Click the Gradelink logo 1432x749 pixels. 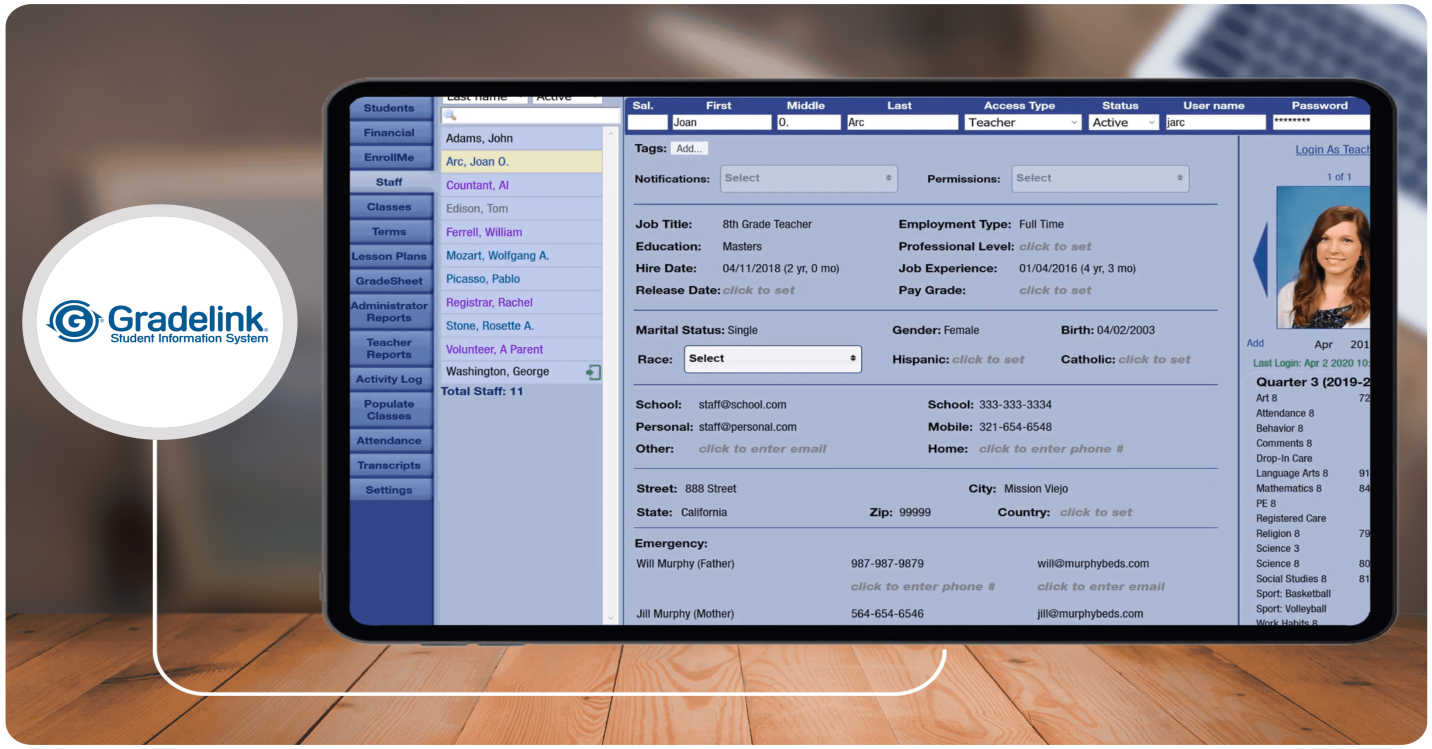(158, 322)
